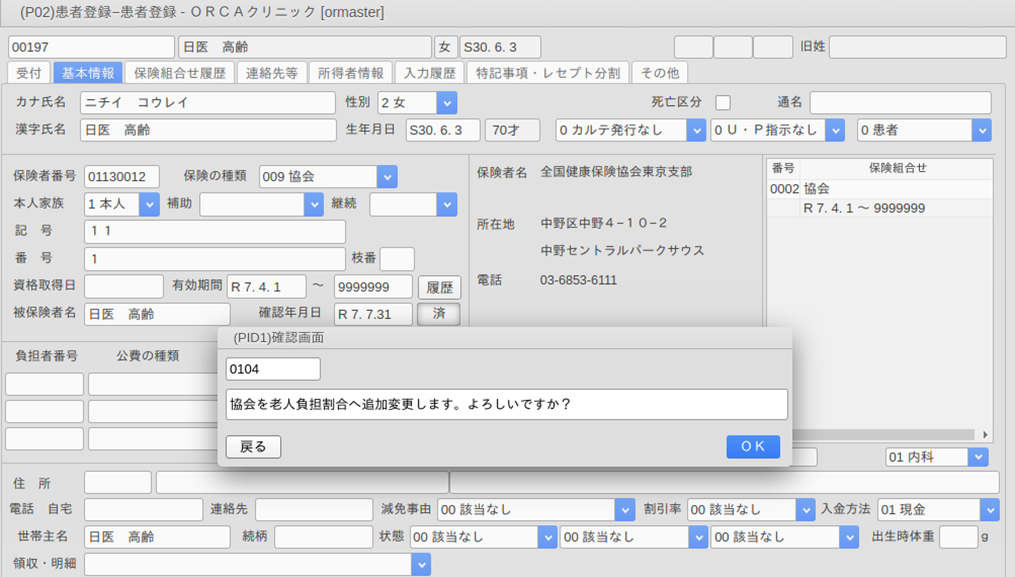Image resolution: width=1015 pixels, height=577 pixels.
Task: Select the 連絡先等 tab
Action: (272, 73)
